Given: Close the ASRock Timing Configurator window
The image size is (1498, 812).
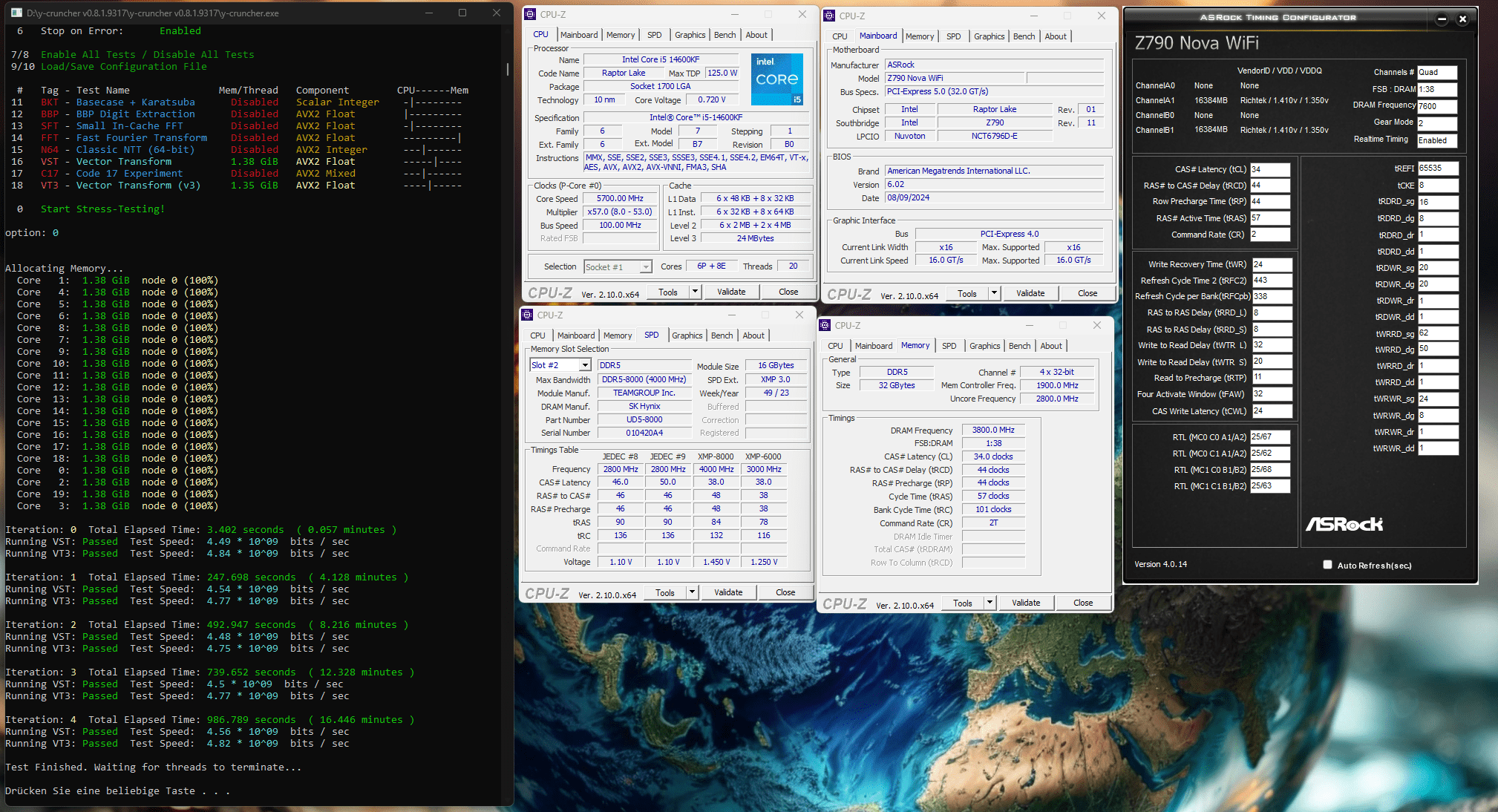Looking at the screenshot, I should pyautogui.click(x=1462, y=19).
